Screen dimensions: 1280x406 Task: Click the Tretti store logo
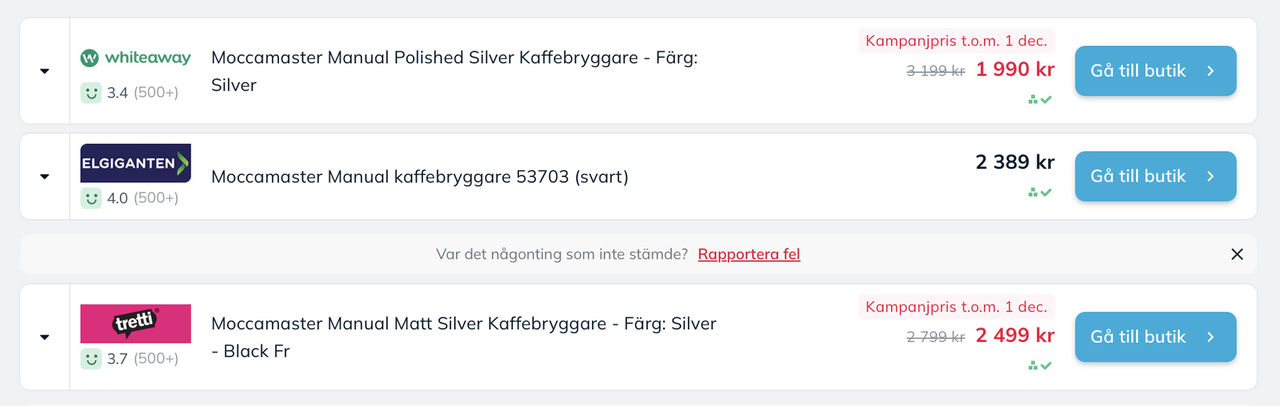click(x=135, y=323)
